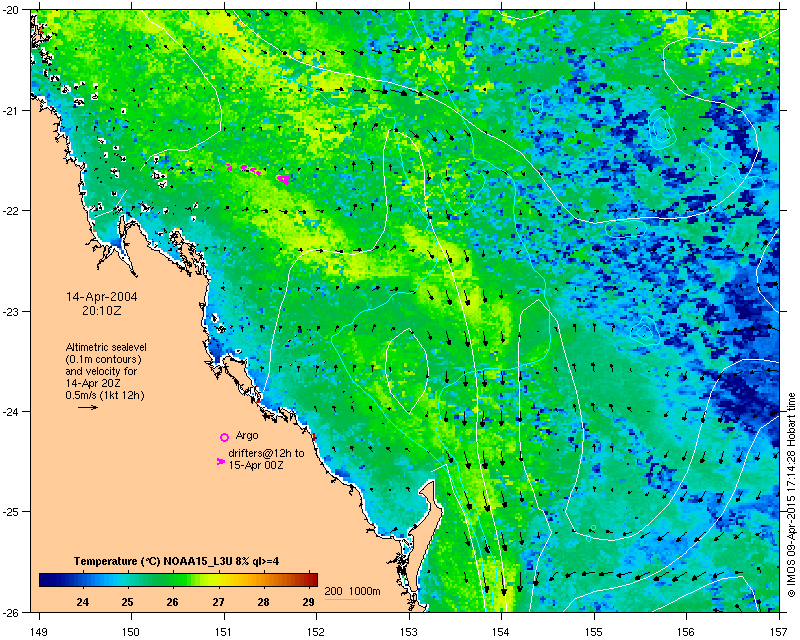
Task: Click the magenta drifter track near 151.6E
Action: click(x=284, y=179)
